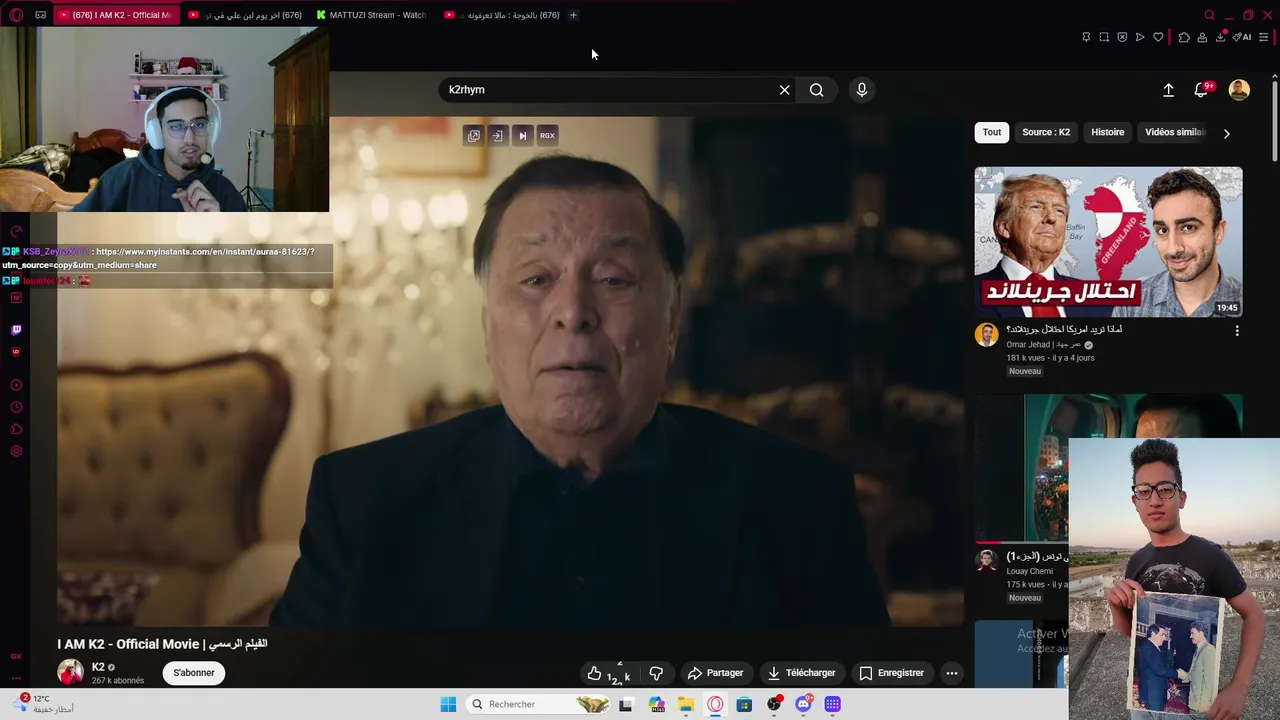Open sidebar extensions cube icon
The height and width of the screenshot is (720, 1280).
pyautogui.click(x=16, y=429)
